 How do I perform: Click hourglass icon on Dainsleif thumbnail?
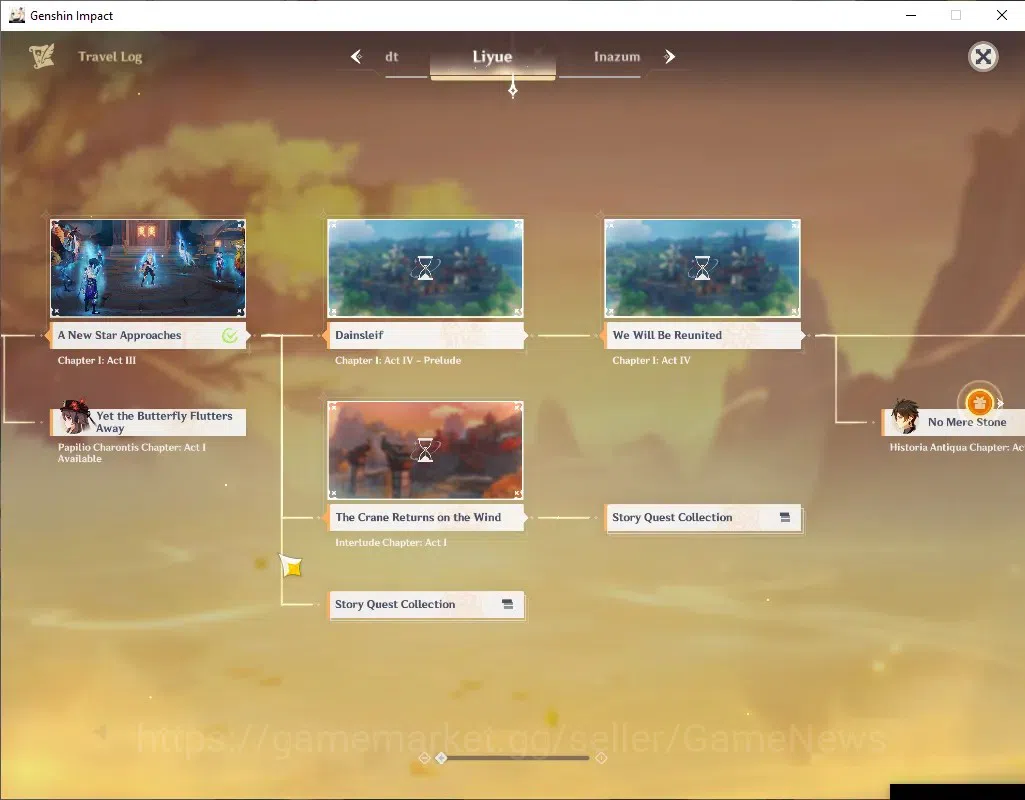click(x=426, y=268)
